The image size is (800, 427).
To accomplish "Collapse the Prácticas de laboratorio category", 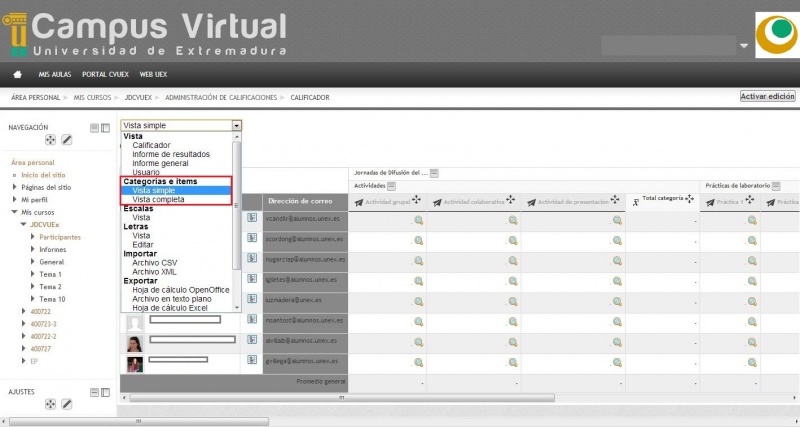I will click(x=776, y=186).
